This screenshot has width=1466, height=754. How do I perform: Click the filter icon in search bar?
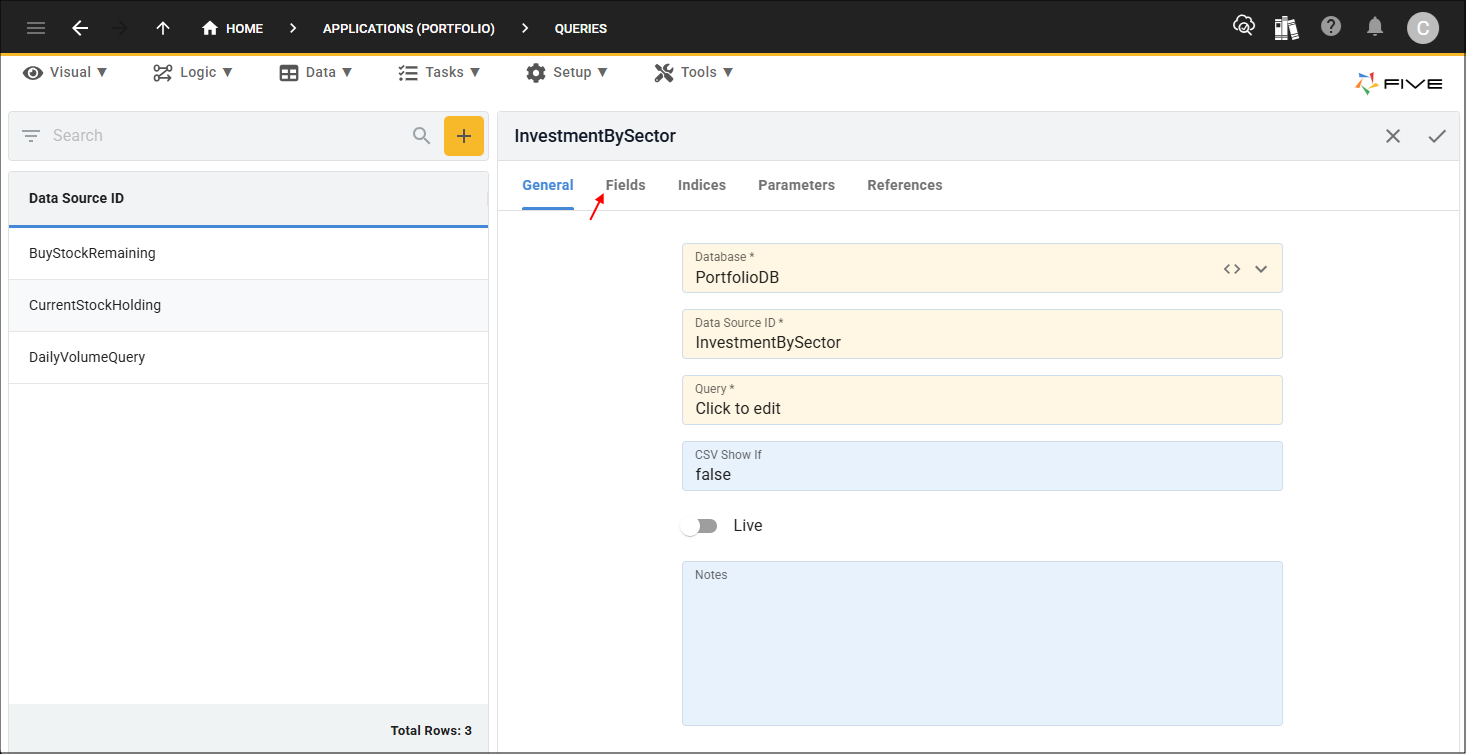tap(31, 135)
